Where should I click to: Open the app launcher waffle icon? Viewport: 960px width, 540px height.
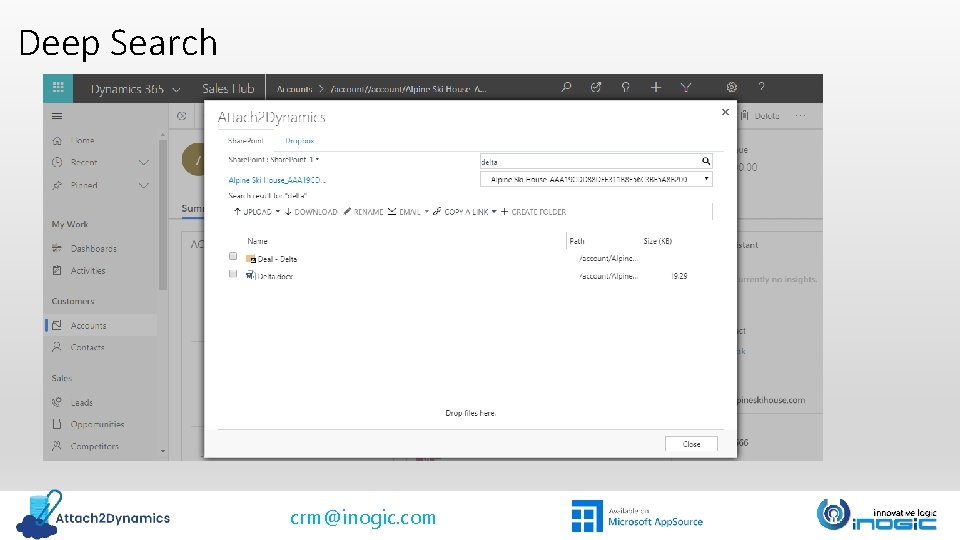[58, 88]
